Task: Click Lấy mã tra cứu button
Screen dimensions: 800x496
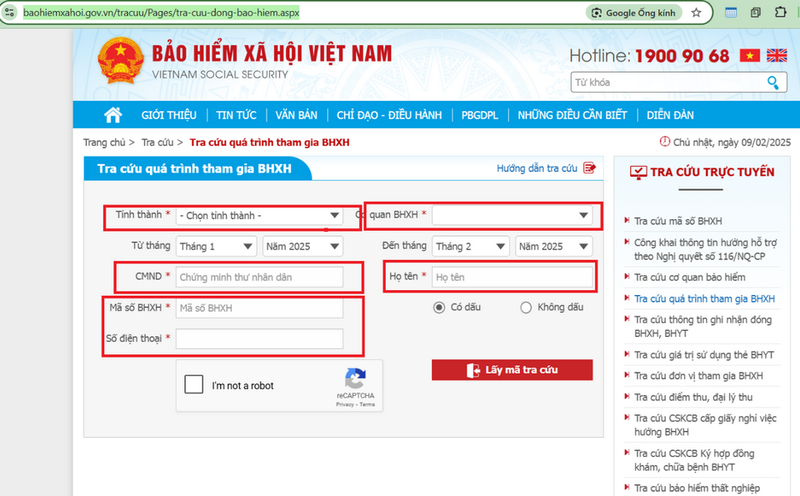Action: point(512,370)
